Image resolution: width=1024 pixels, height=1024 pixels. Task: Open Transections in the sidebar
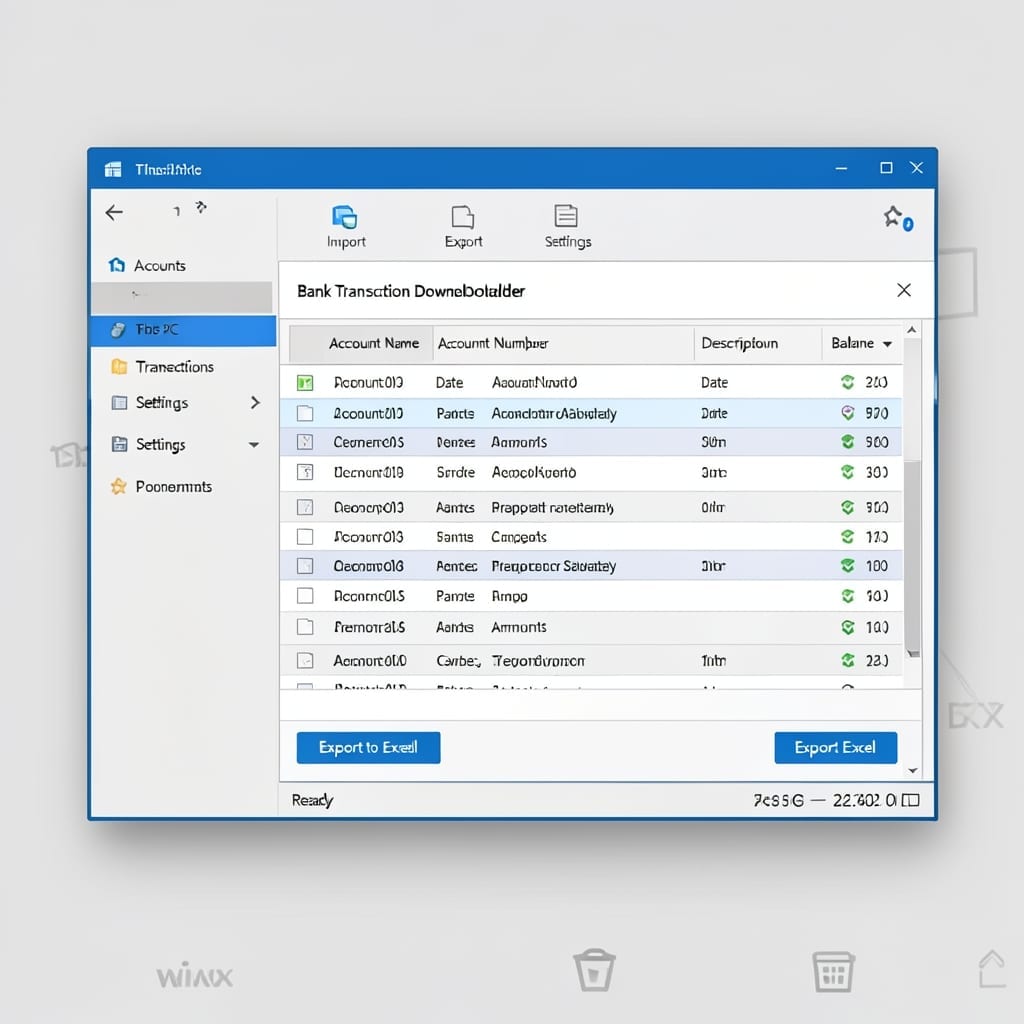pyautogui.click(x=174, y=366)
